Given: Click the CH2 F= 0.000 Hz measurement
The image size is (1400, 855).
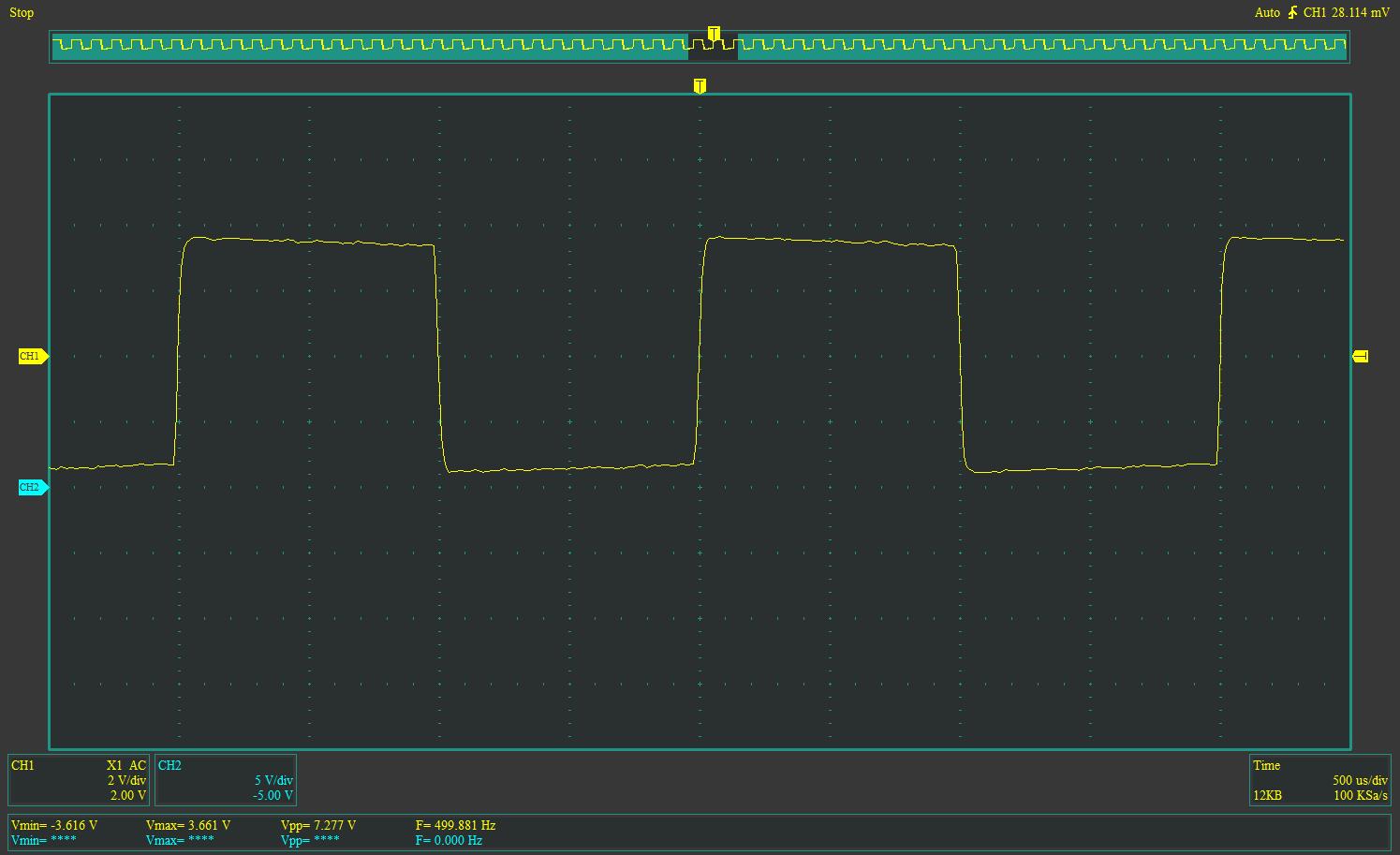Looking at the screenshot, I should (x=449, y=841).
